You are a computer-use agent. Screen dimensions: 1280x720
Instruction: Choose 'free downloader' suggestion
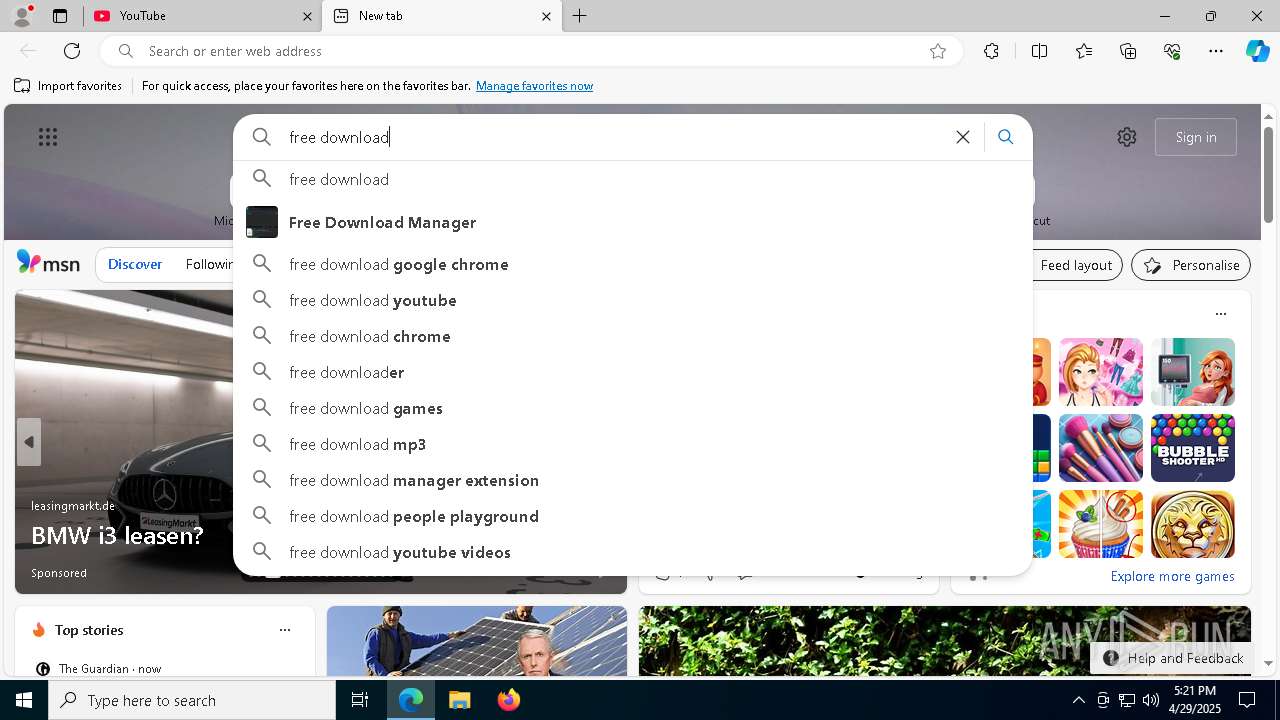click(x=632, y=372)
